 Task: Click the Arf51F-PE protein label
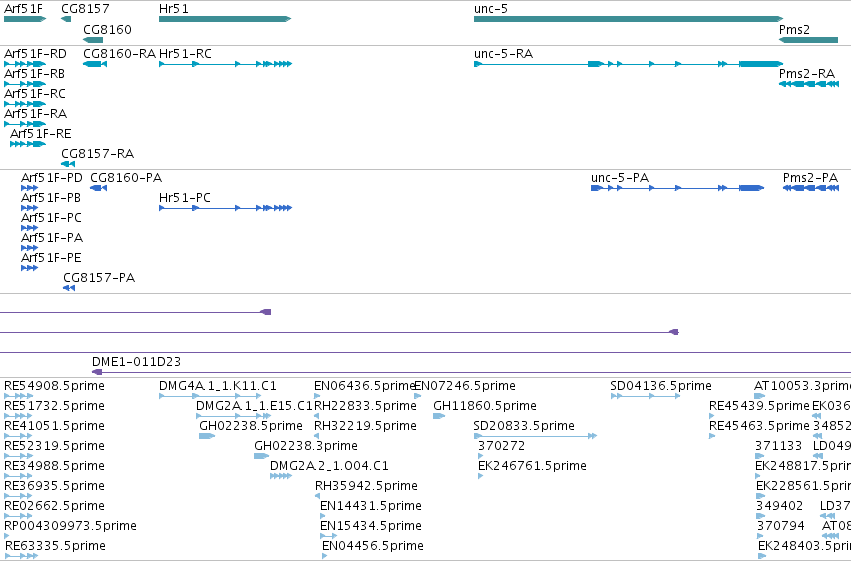pos(51,258)
